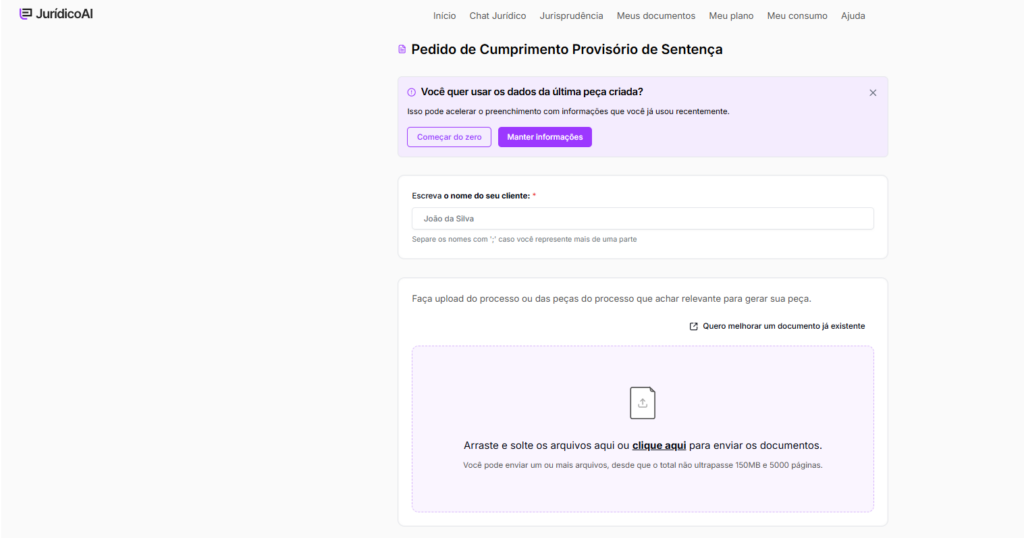Follow the clique aqui upload link
1024x538 pixels.
point(659,445)
